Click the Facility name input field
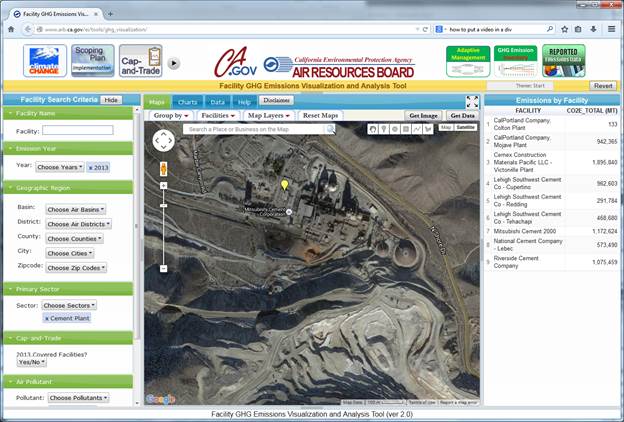The width and height of the screenshot is (624, 422). (x=77, y=131)
